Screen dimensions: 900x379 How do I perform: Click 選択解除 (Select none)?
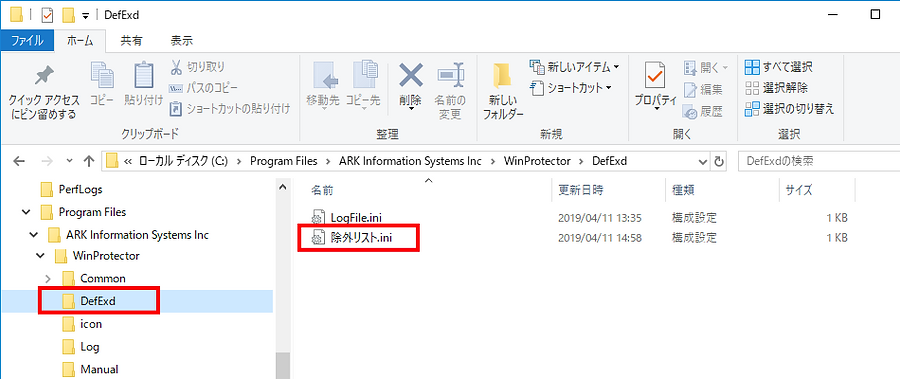pos(776,88)
